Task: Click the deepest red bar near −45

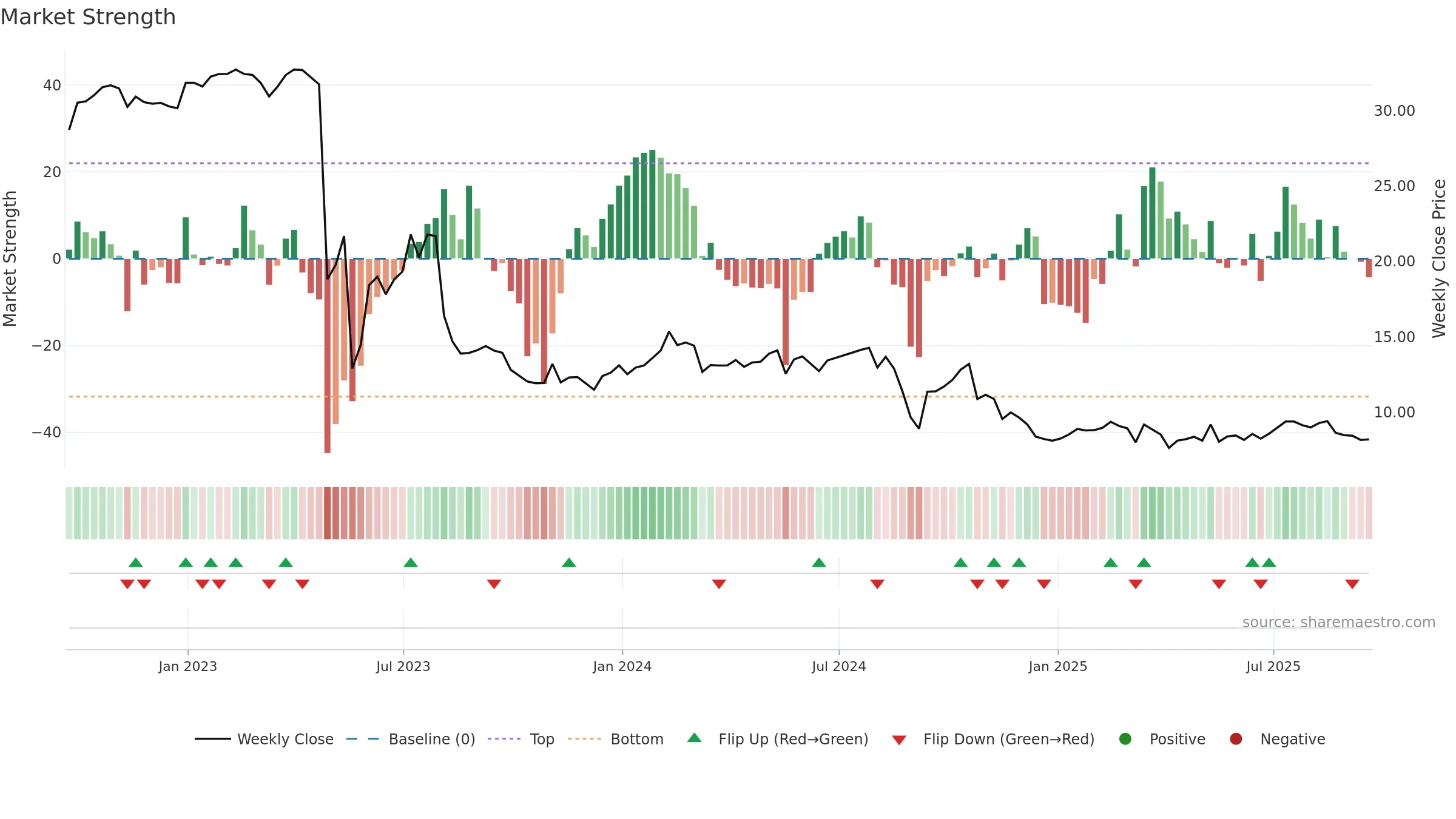Action: coord(328,356)
